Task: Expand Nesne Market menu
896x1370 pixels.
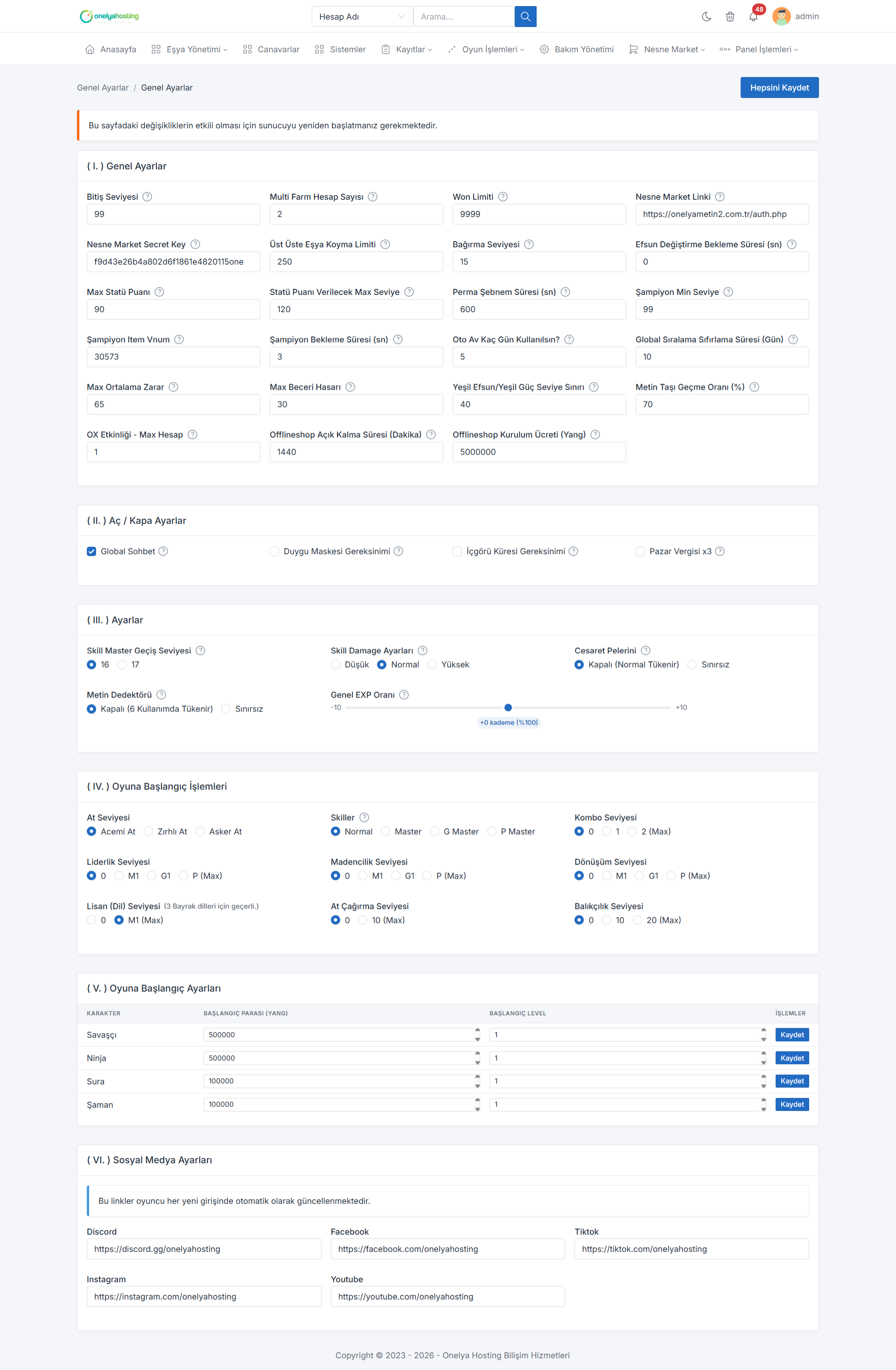Action: pyautogui.click(x=667, y=49)
